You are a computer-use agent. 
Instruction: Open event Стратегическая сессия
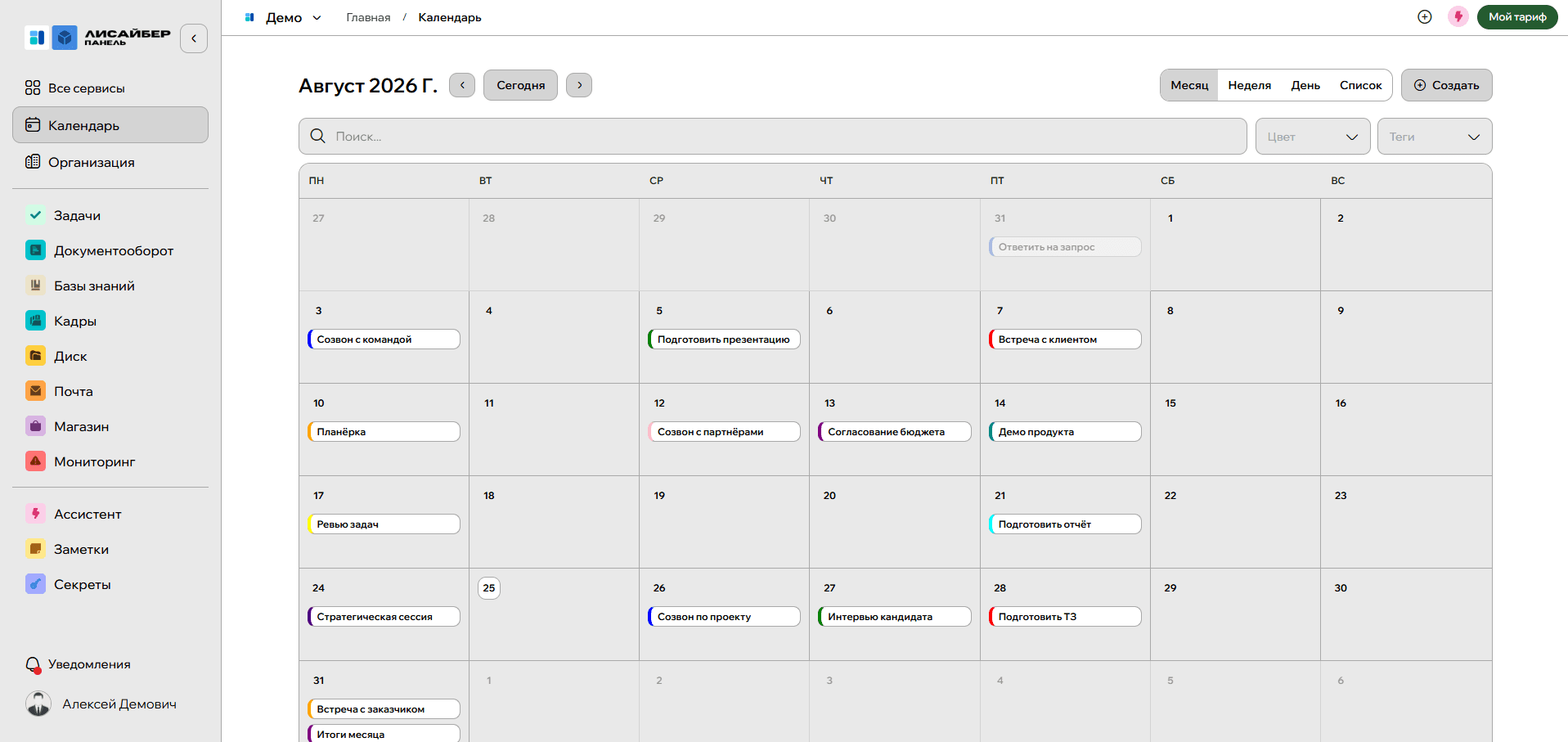coord(384,617)
